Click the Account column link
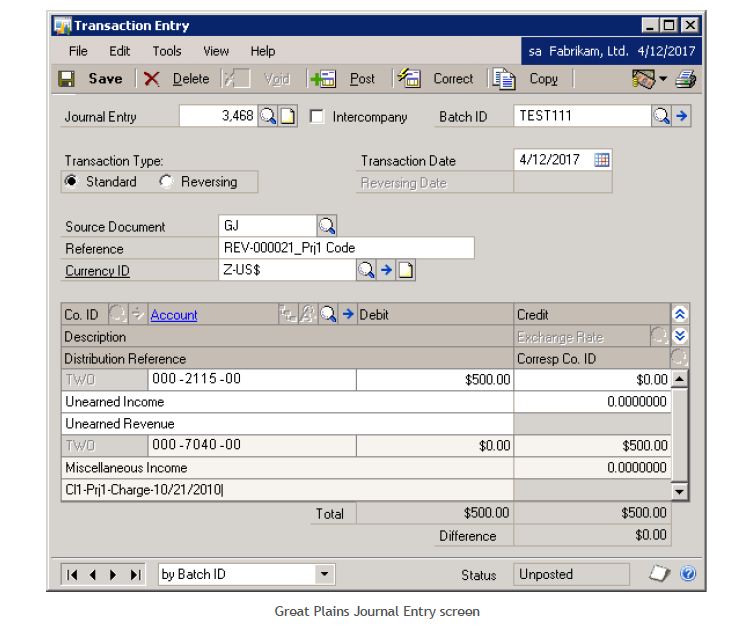 coord(174,315)
